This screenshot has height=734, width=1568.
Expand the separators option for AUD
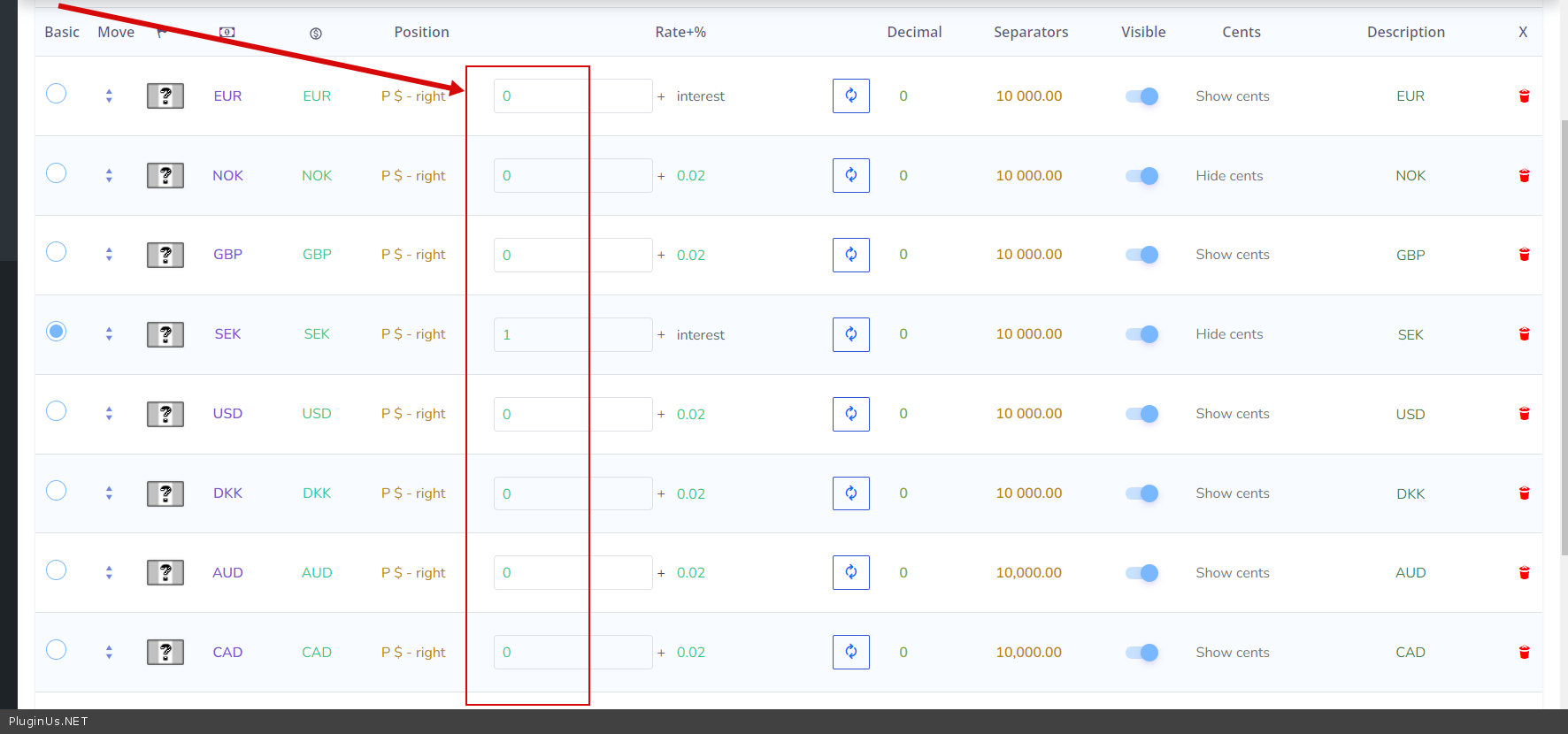click(1028, 572)
